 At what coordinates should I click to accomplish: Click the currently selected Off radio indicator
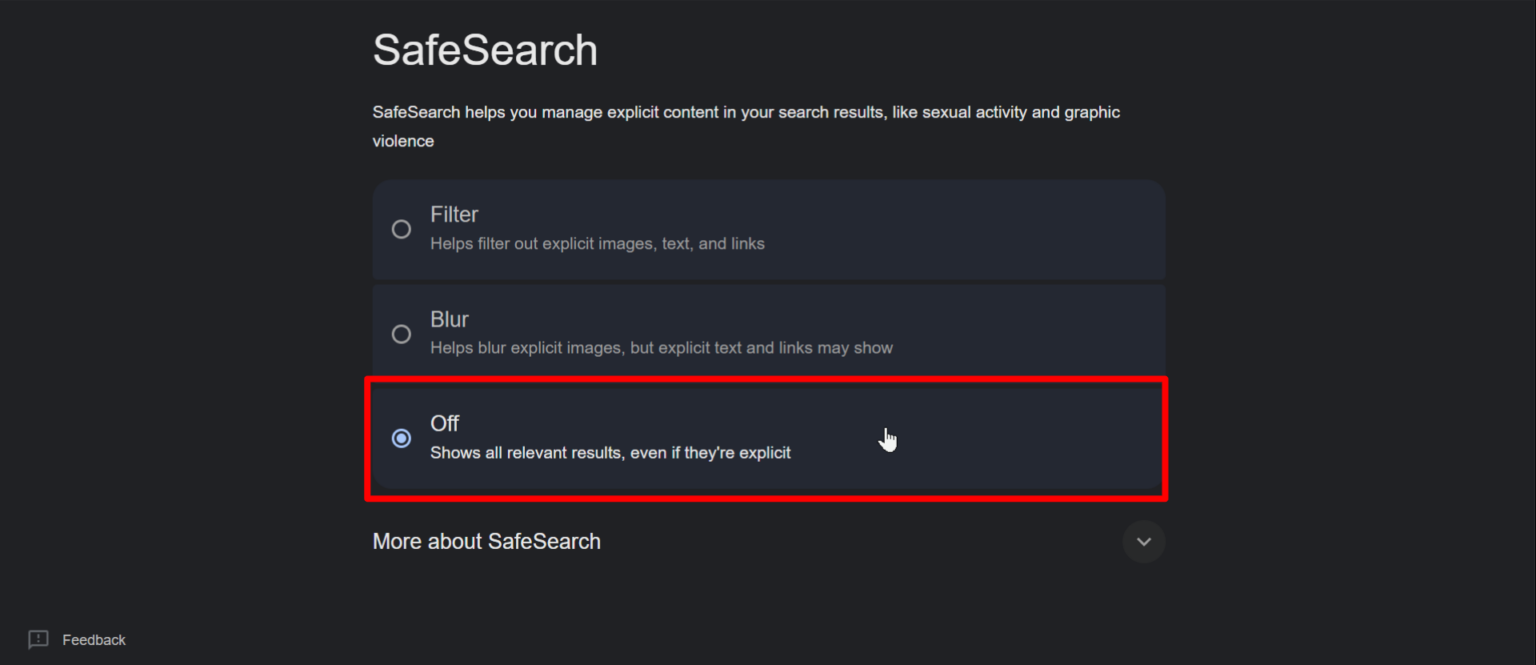point(401,438)
